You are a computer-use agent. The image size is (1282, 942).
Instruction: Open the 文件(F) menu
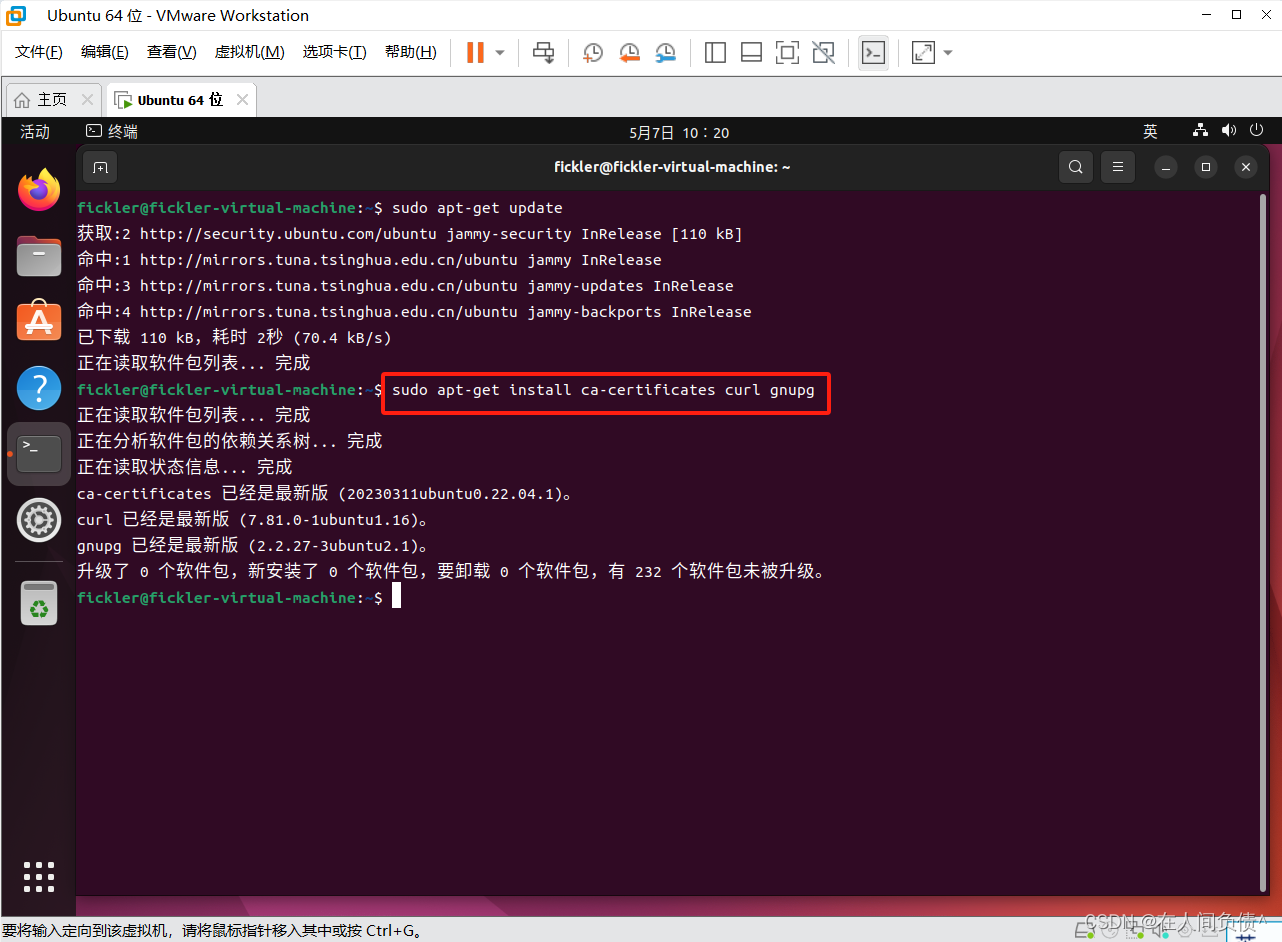pyautogui.click(x=39, y=52)
